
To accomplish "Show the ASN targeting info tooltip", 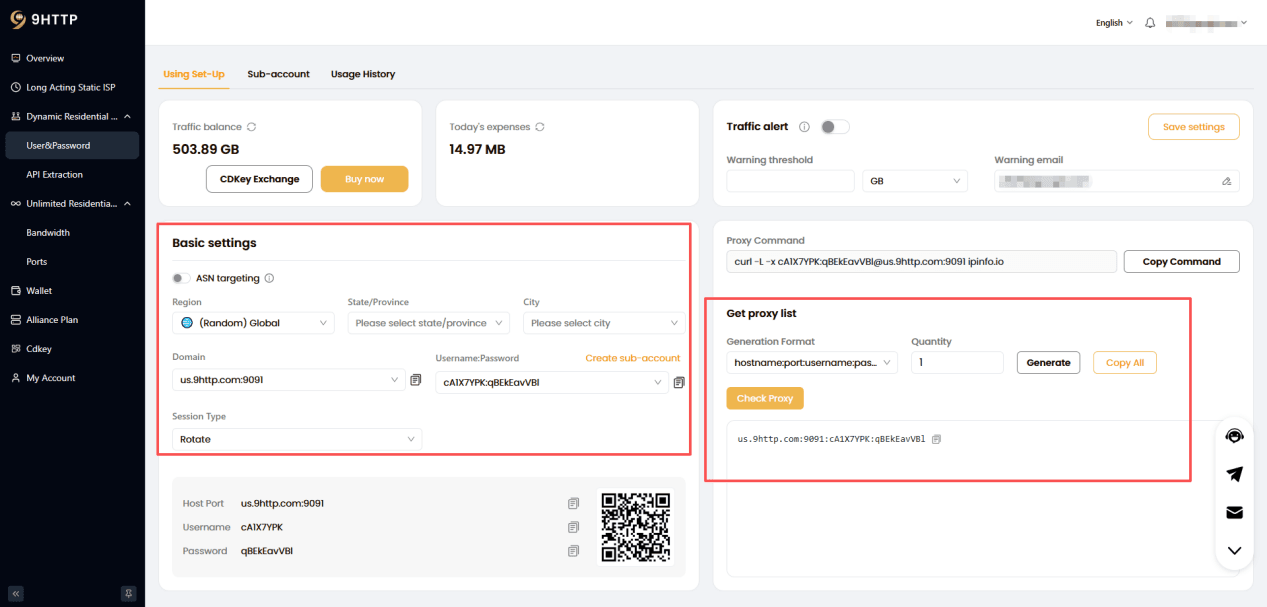I will (269, 279).
